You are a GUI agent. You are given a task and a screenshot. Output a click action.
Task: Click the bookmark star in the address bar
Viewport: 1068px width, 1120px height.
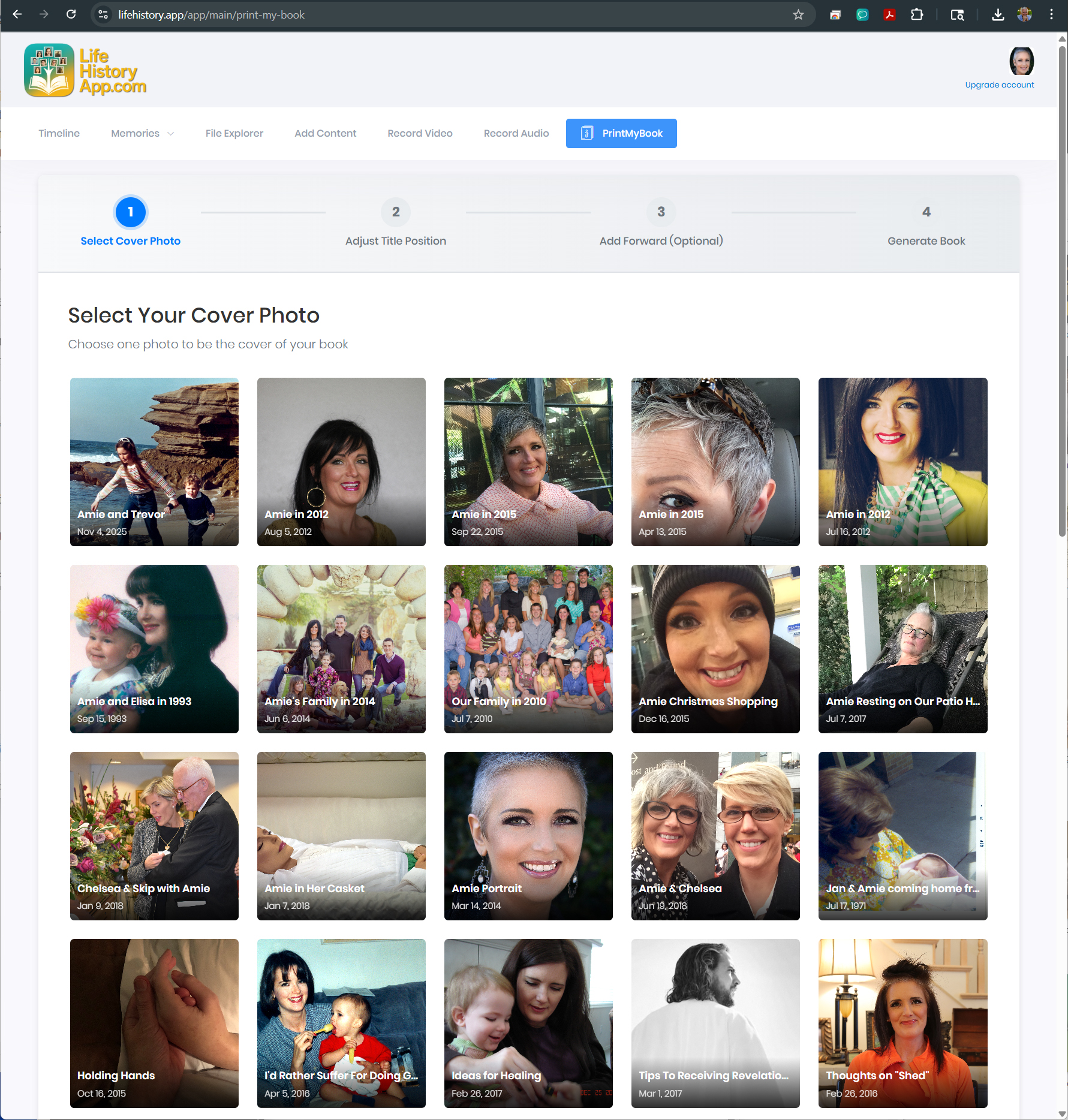point(798,14)
